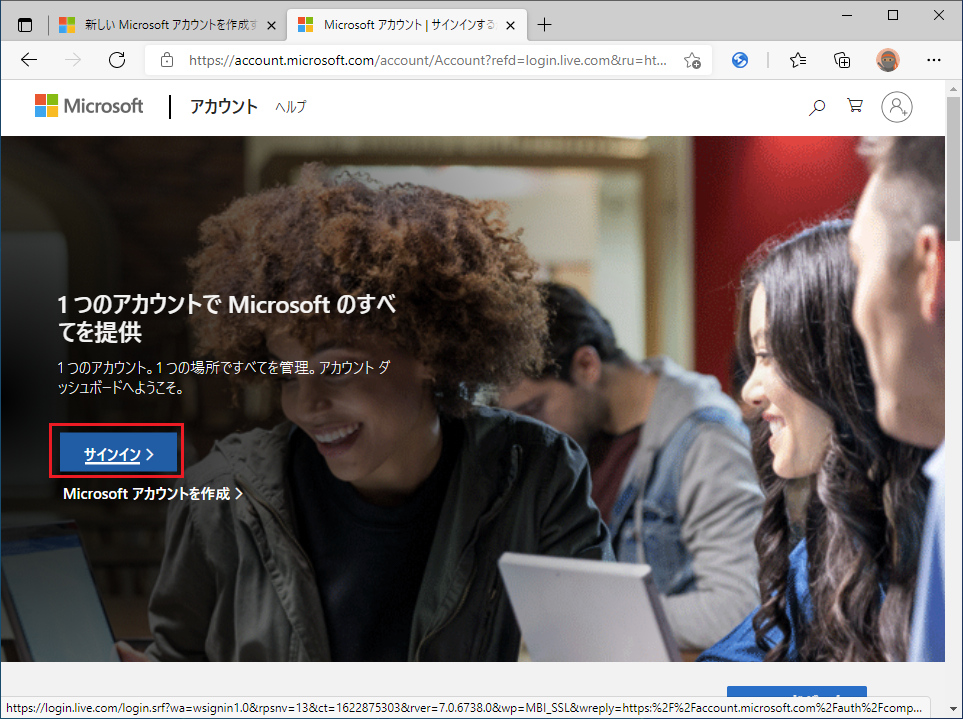
Task: Open the tab actions menu
Action: point(25,24)
